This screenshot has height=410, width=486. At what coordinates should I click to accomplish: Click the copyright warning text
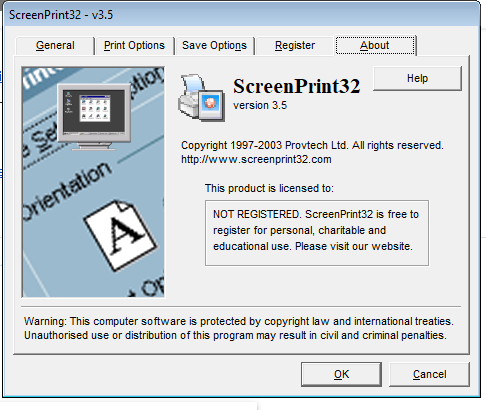pos(239,328)
